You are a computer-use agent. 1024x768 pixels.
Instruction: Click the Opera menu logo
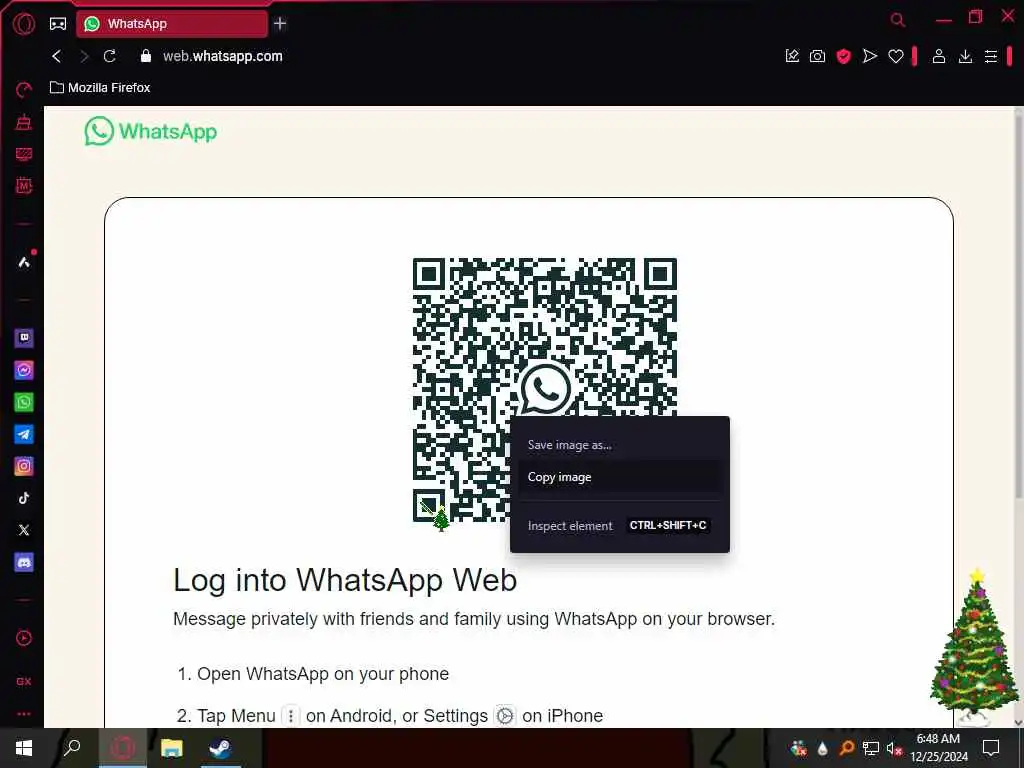coord(24,24)
